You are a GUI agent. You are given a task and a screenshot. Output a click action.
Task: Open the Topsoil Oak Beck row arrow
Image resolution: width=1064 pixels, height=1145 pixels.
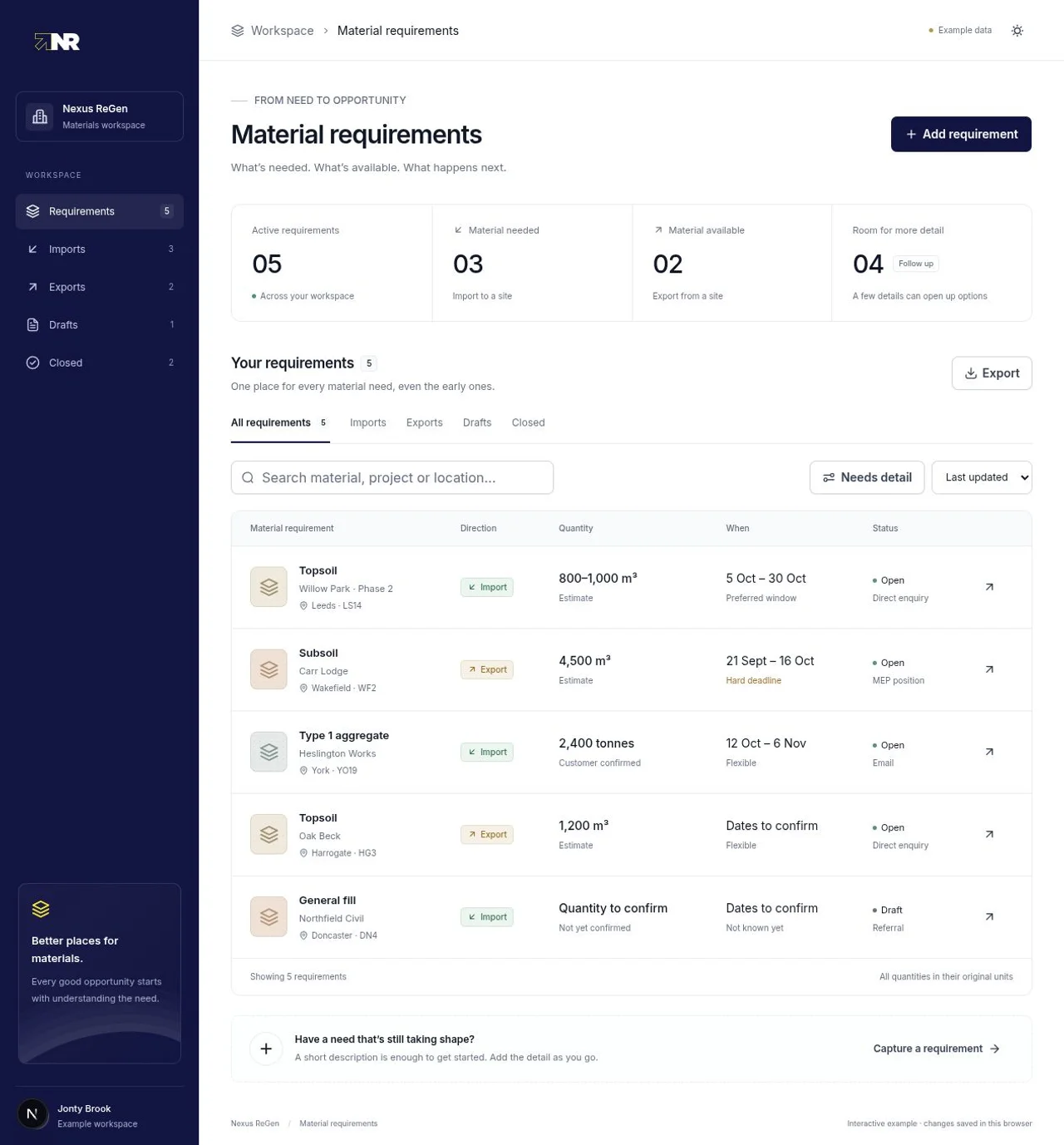point(989,834)
